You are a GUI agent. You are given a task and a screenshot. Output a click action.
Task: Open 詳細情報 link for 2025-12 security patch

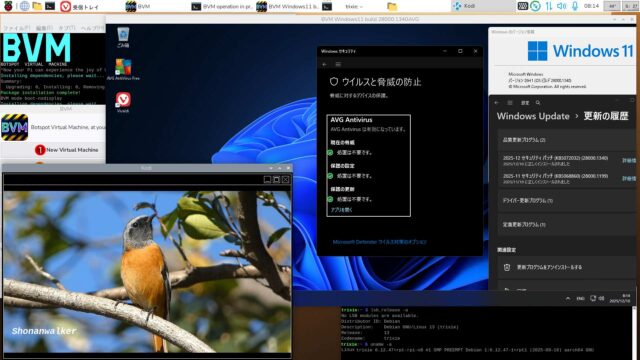coord(629,160)
